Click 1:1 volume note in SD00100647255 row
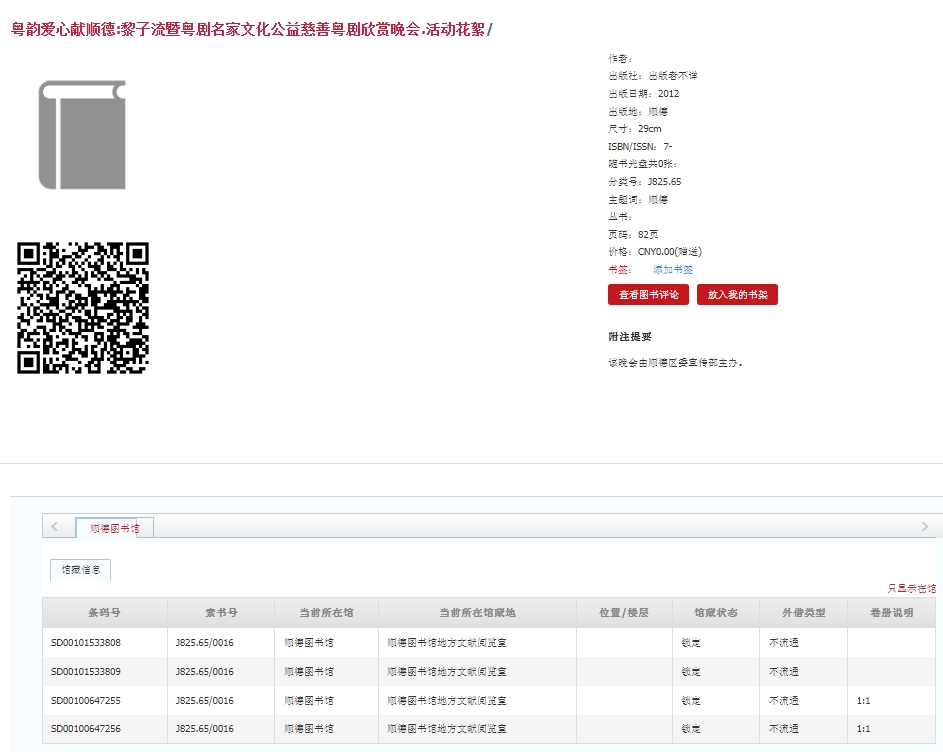The width and height of the screenshot is (943, 752). pos(864,700)
